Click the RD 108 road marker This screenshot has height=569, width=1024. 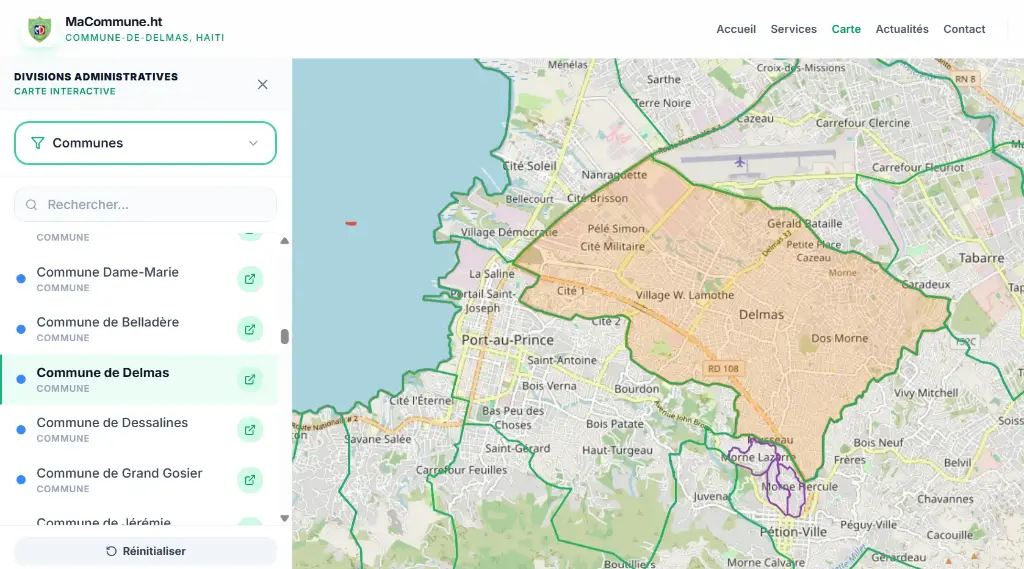[x=723, y=368]
